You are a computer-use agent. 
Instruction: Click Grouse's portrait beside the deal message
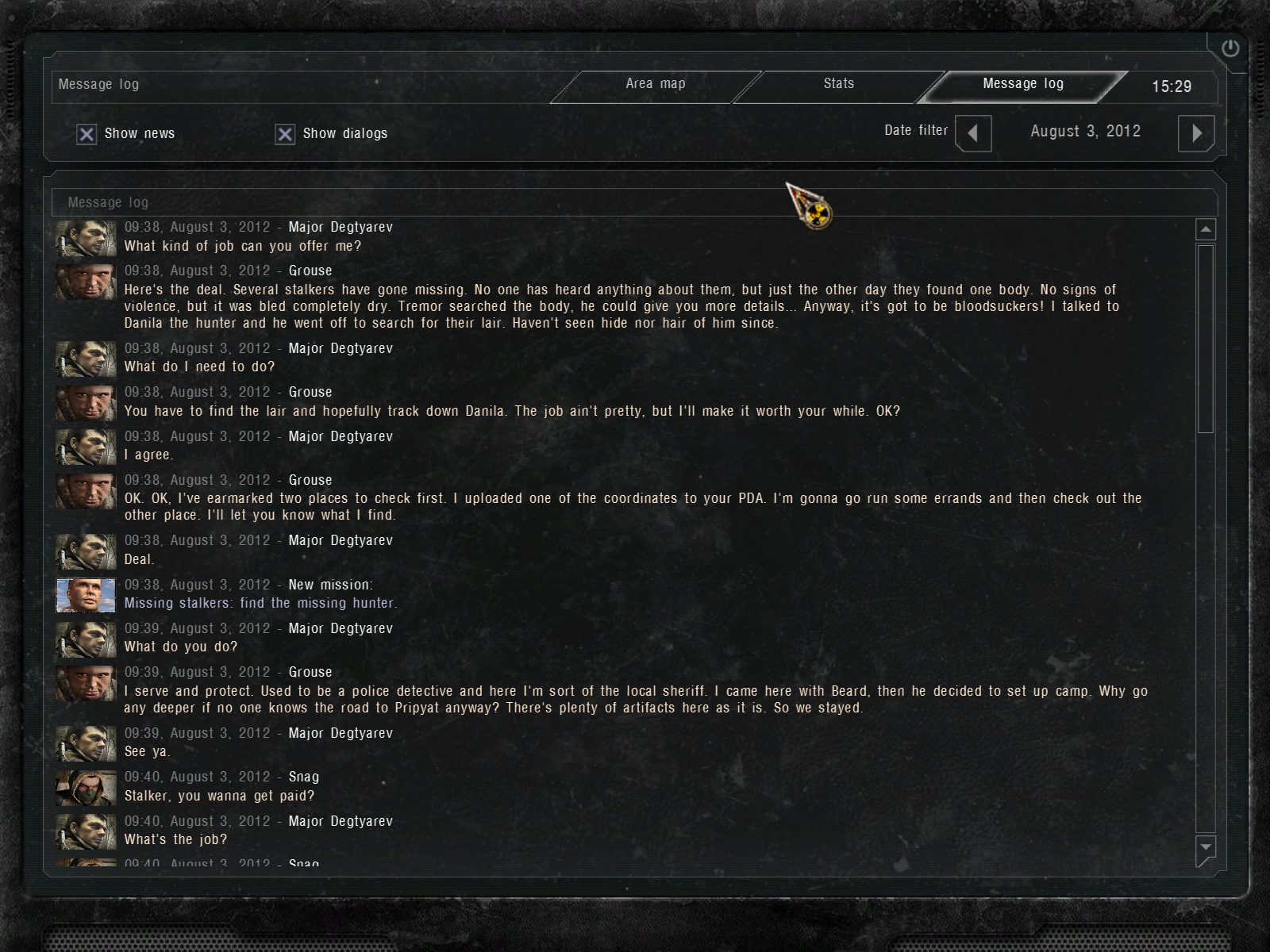click(86, 281)
